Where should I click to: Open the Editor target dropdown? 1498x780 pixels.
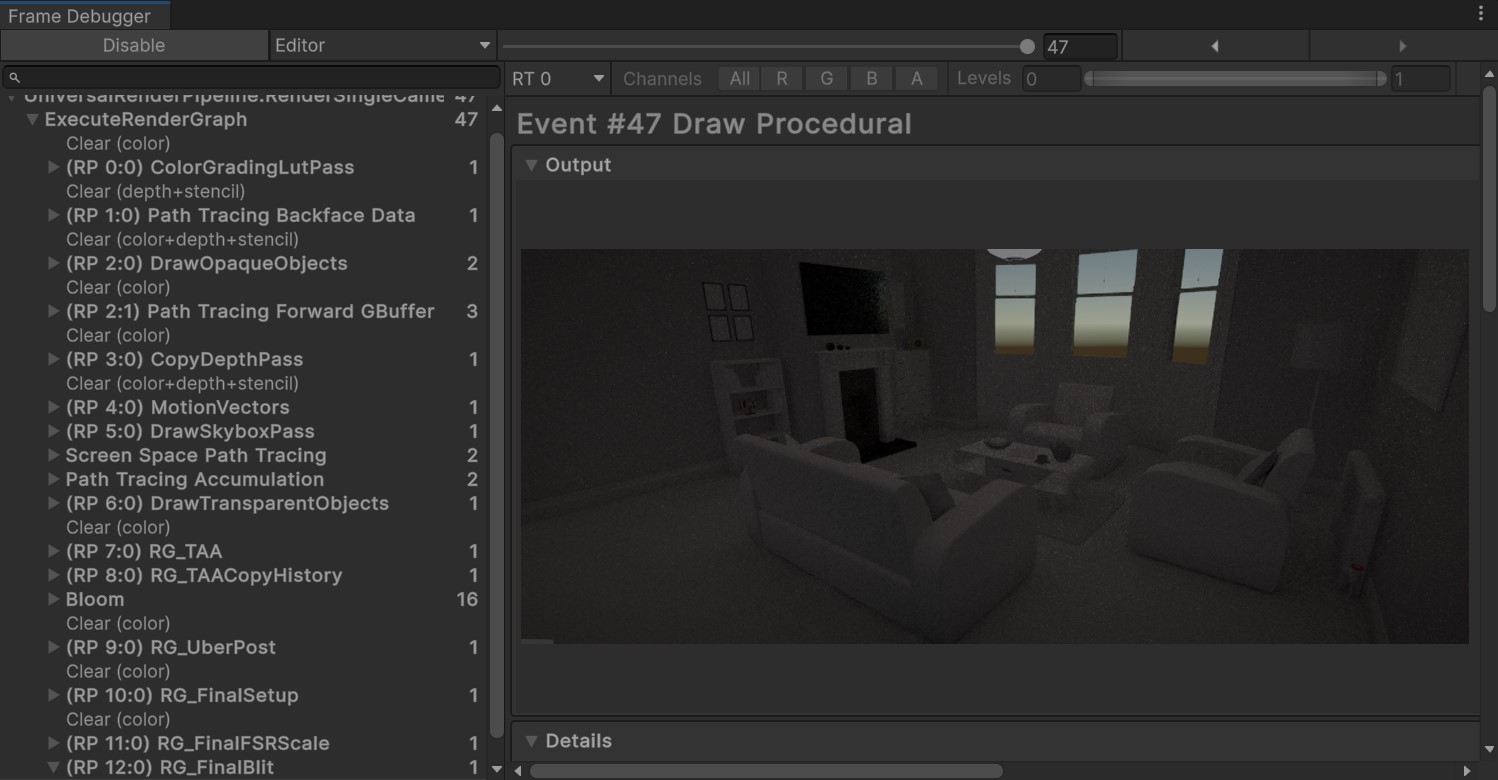click(383, 45)
